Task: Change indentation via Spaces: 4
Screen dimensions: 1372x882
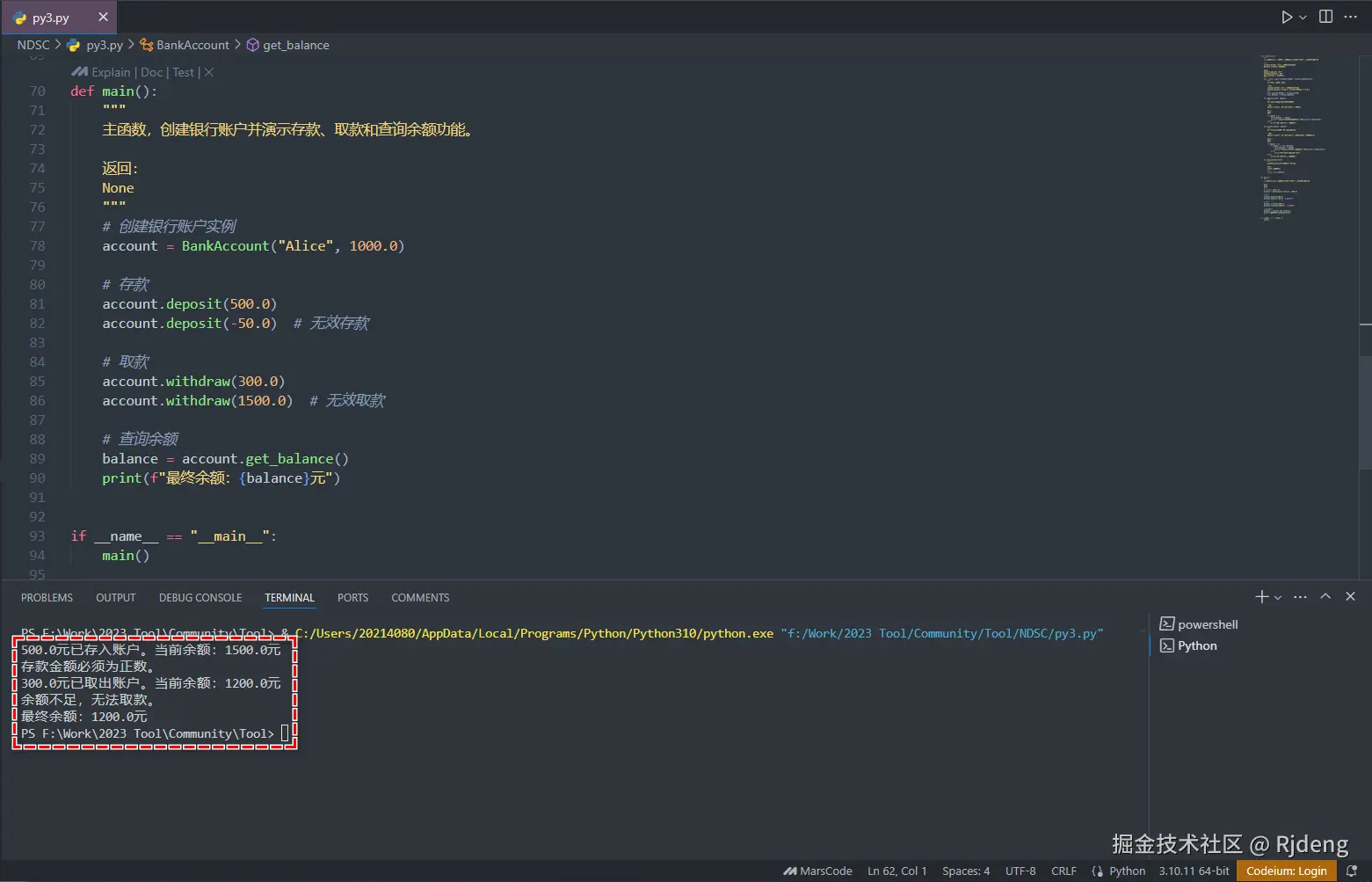Action: [x=966, y=871]
